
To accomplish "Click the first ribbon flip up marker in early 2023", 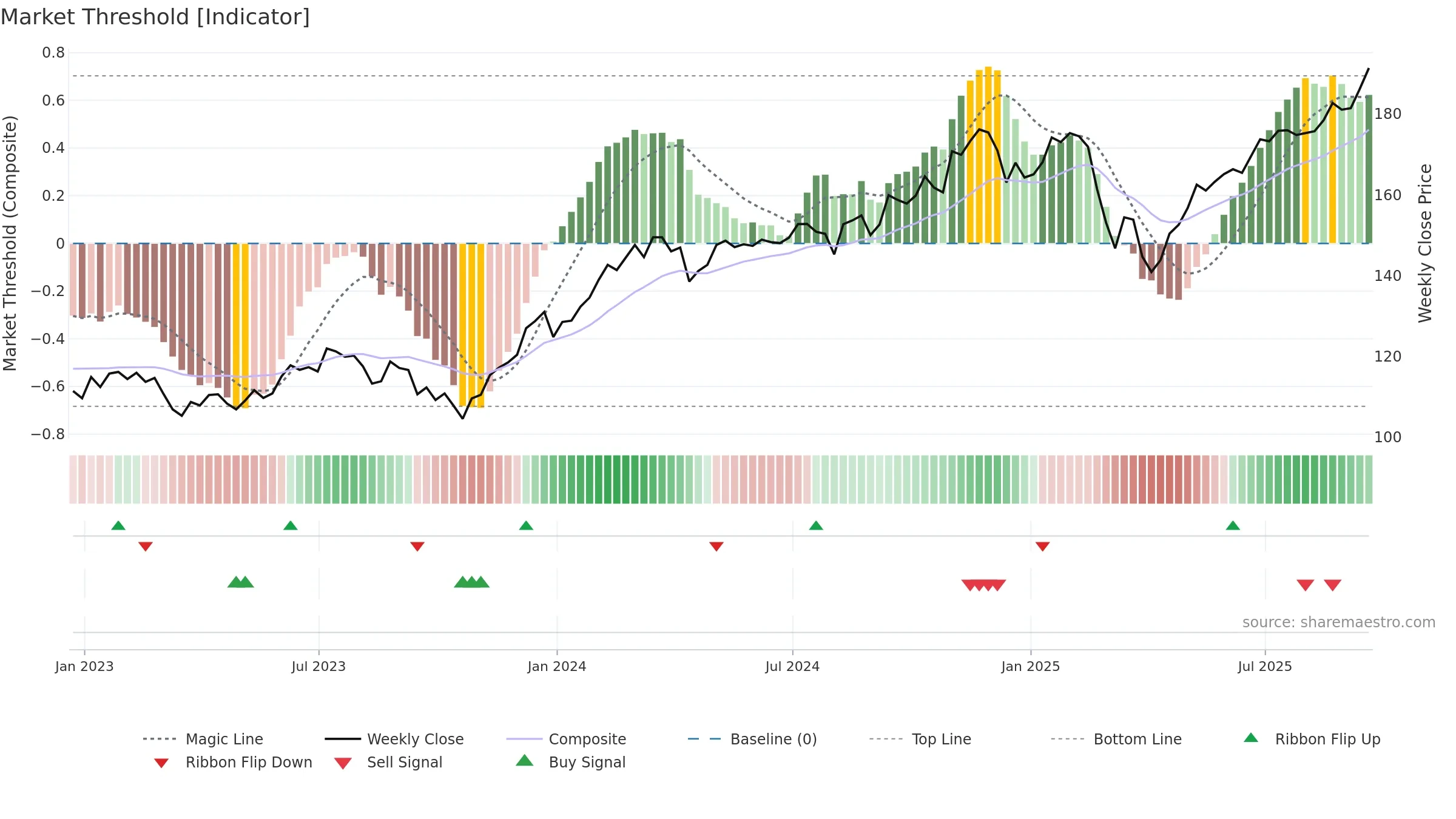I will coord(118,525).
